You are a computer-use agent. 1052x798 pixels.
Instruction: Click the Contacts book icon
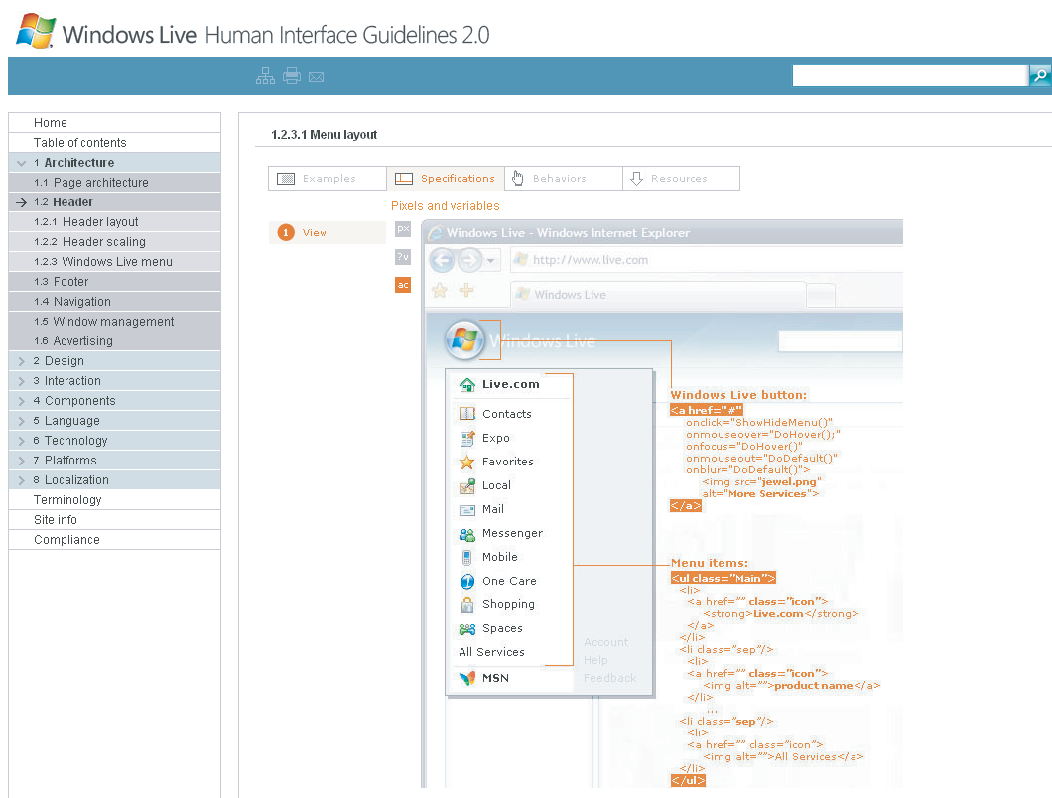click(x=467, y=414)
